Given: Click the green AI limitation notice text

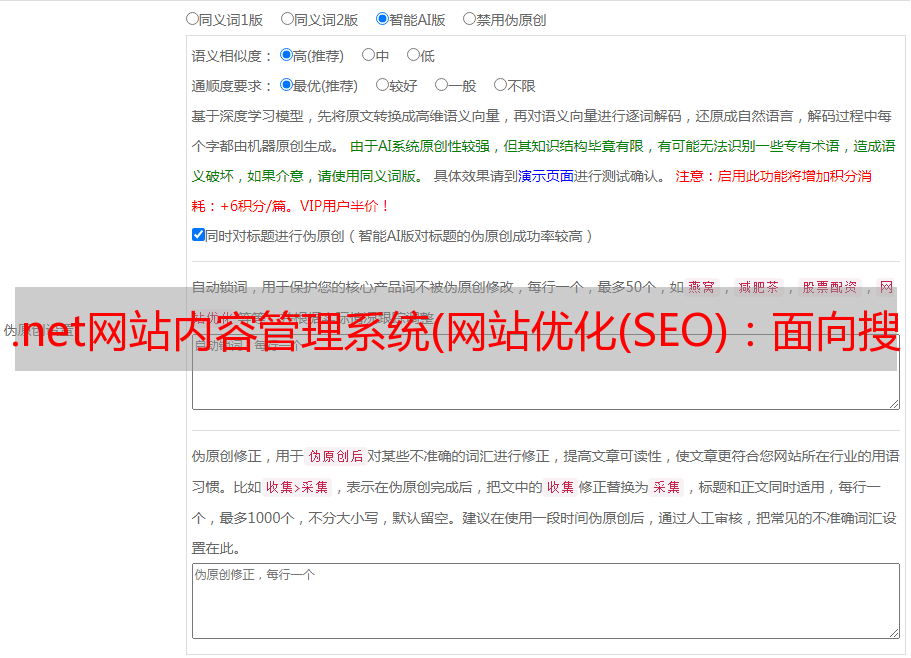Looking at the screenshot, I should (x=543, y=161).
